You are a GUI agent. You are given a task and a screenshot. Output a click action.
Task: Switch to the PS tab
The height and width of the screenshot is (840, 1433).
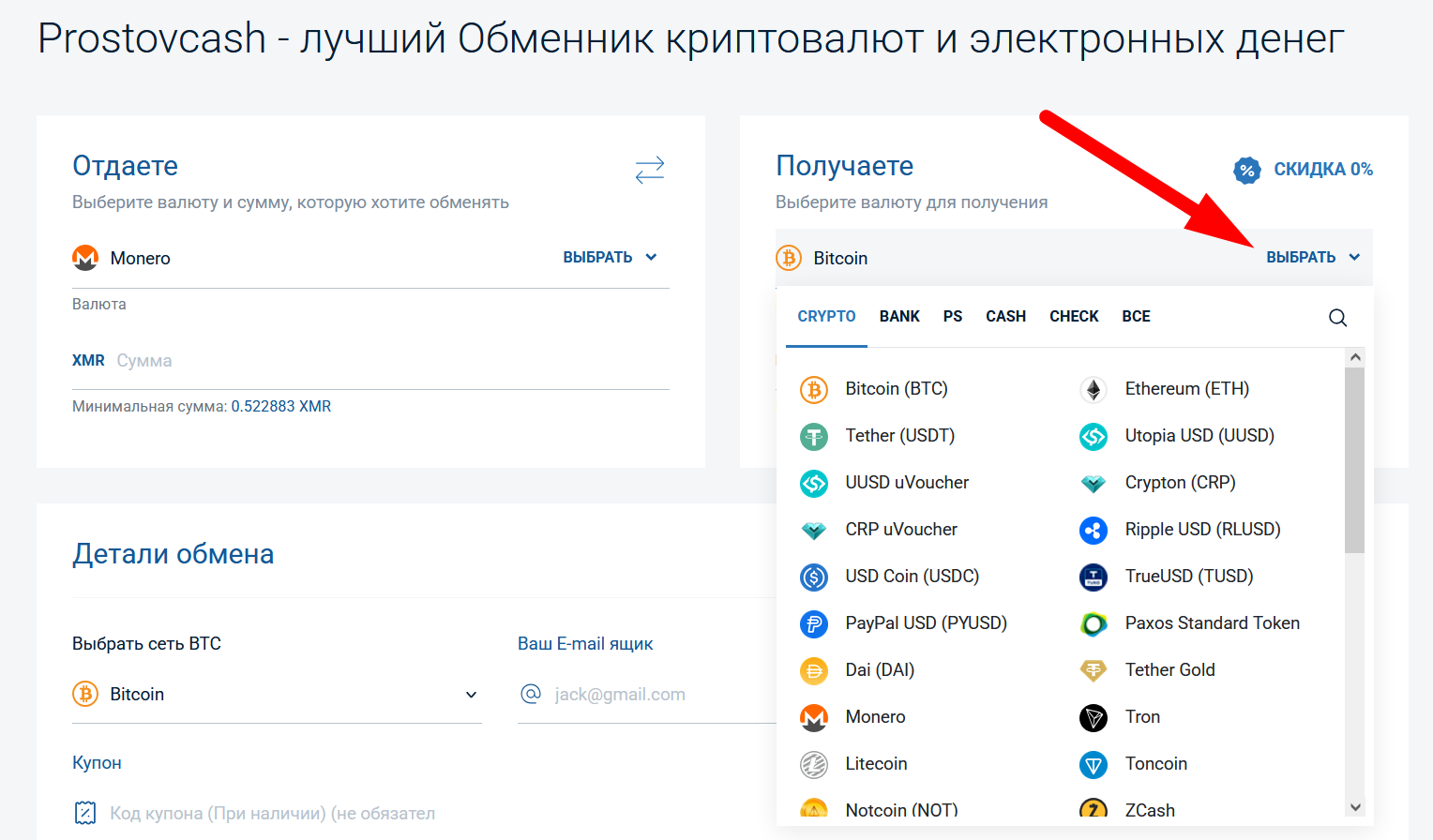tap(953, 317)
